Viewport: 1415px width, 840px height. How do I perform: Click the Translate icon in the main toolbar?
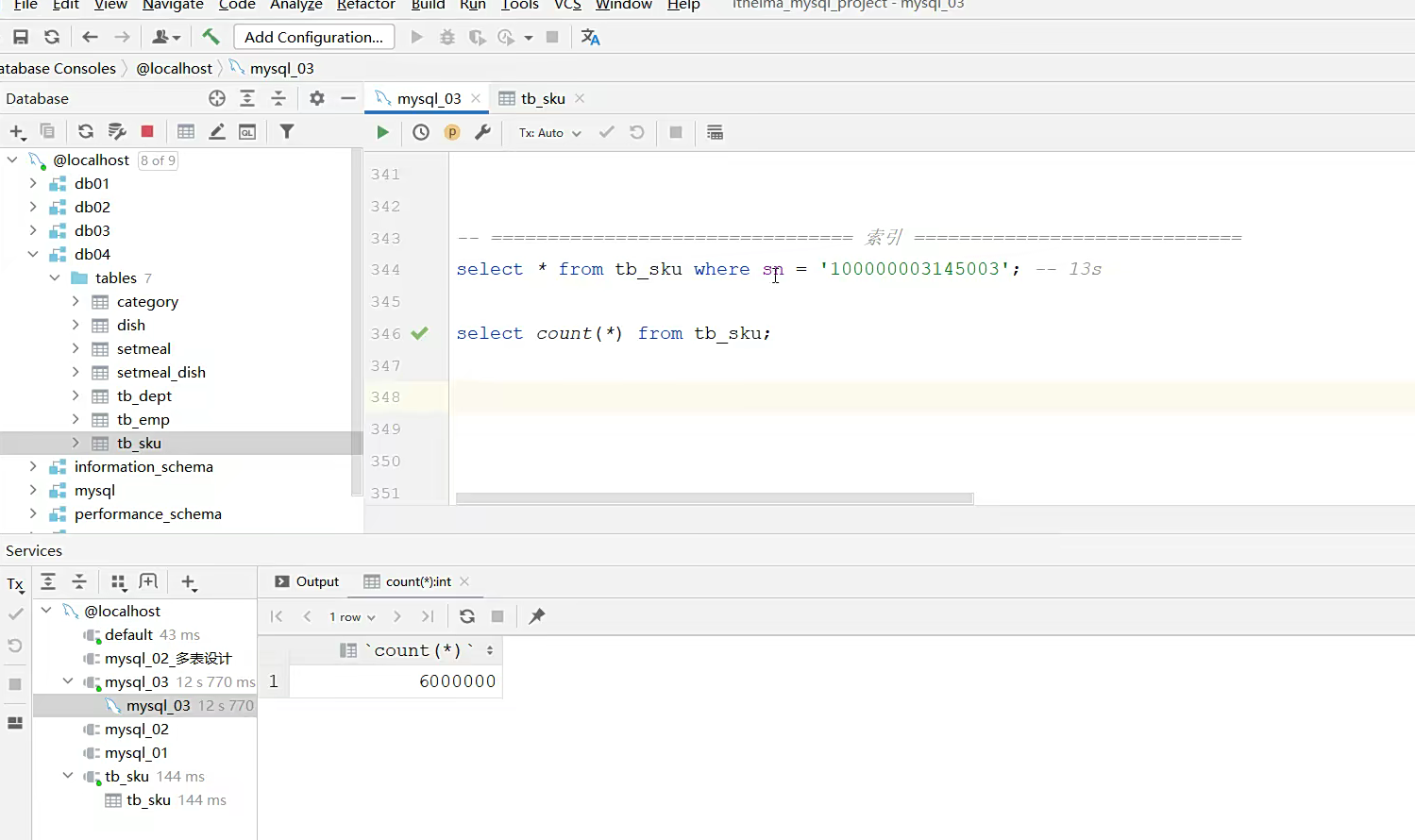591,37
